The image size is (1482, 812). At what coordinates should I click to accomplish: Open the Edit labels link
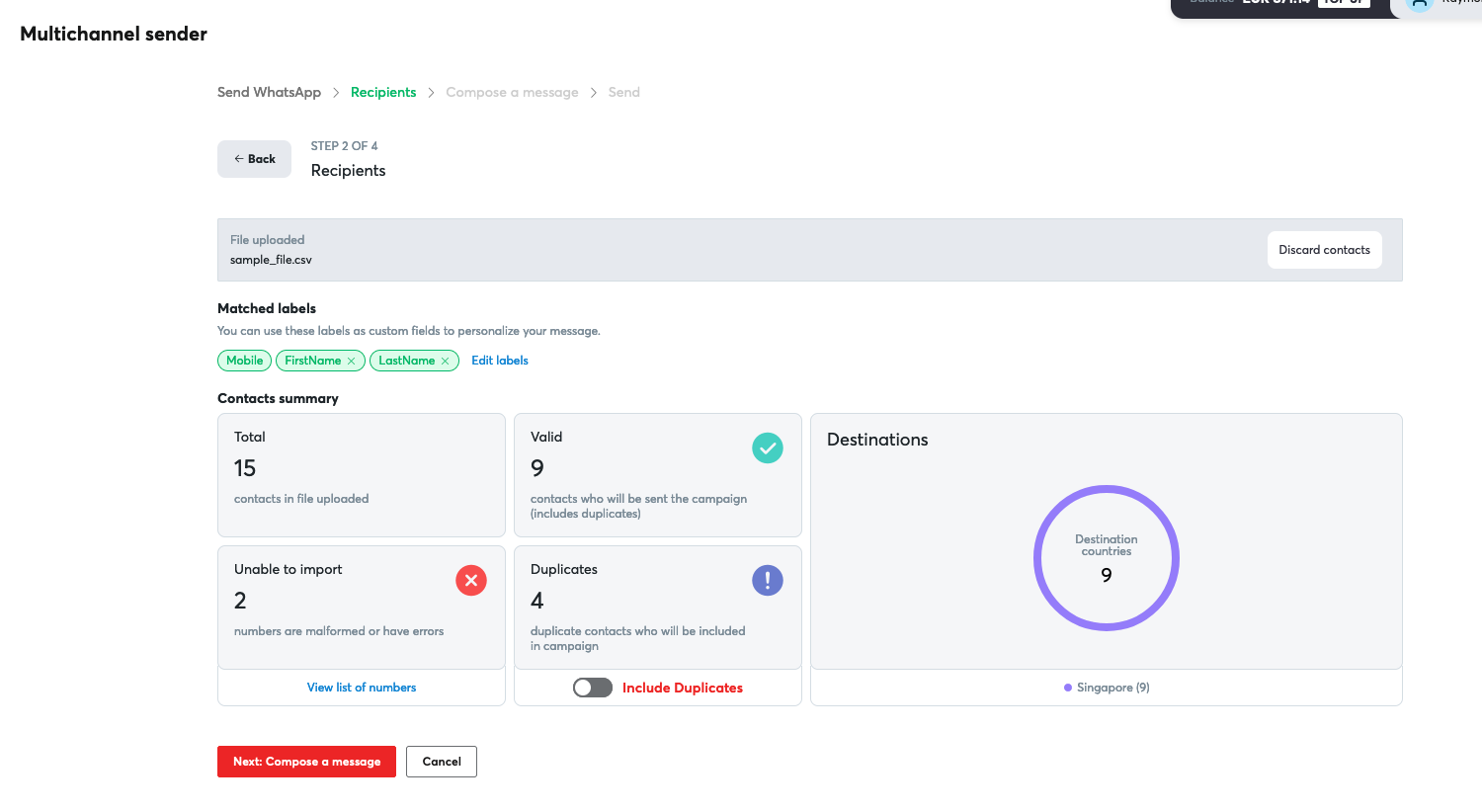pyautogui.click(x=500, y=361)
